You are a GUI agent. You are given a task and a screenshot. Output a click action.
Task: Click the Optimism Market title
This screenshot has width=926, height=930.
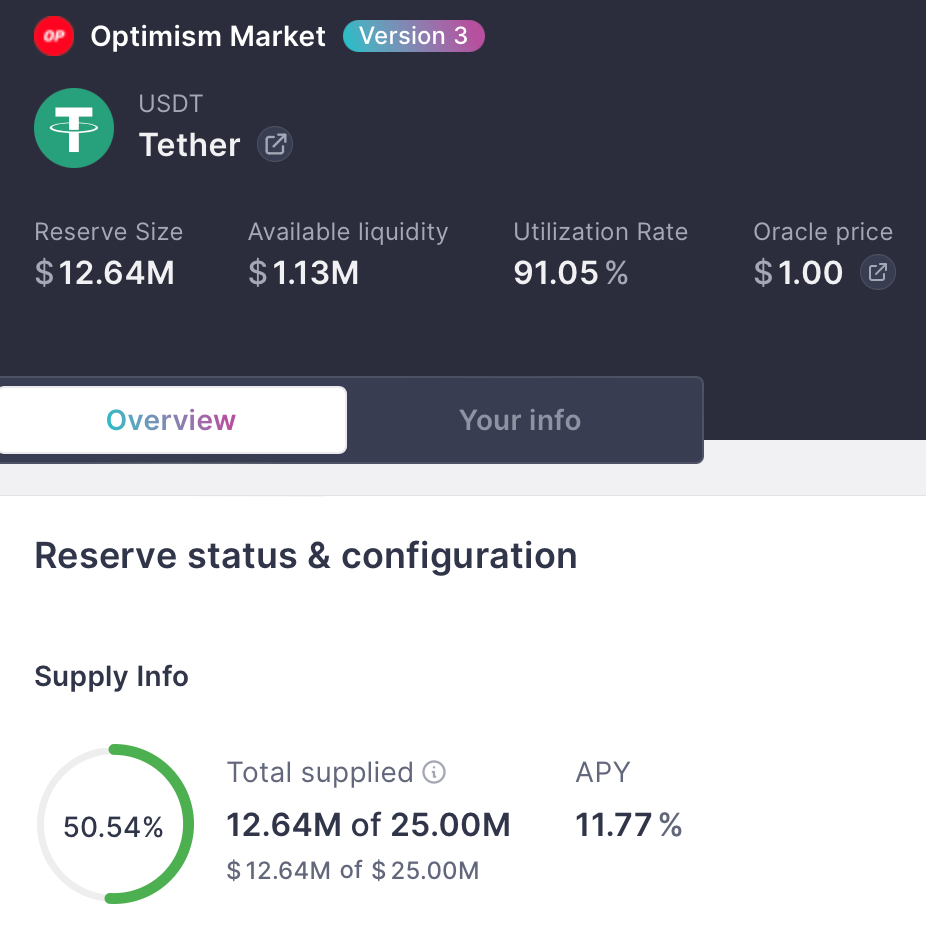click(x=207, y=35)
